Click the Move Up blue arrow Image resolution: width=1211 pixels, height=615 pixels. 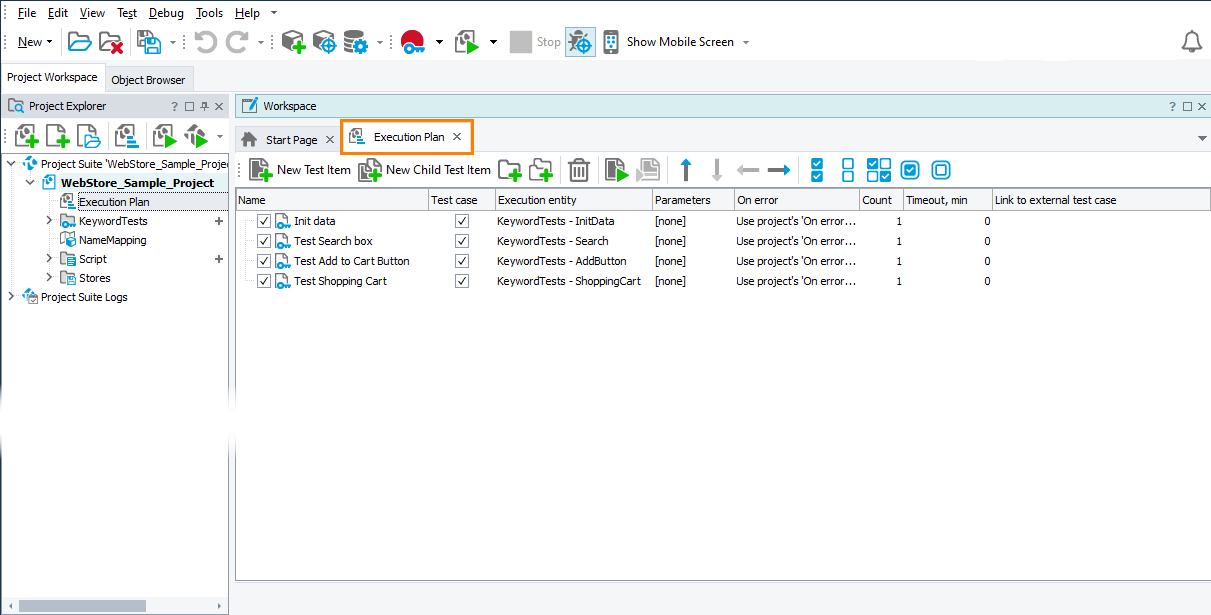pyautogui.click(x=686, y=170)
